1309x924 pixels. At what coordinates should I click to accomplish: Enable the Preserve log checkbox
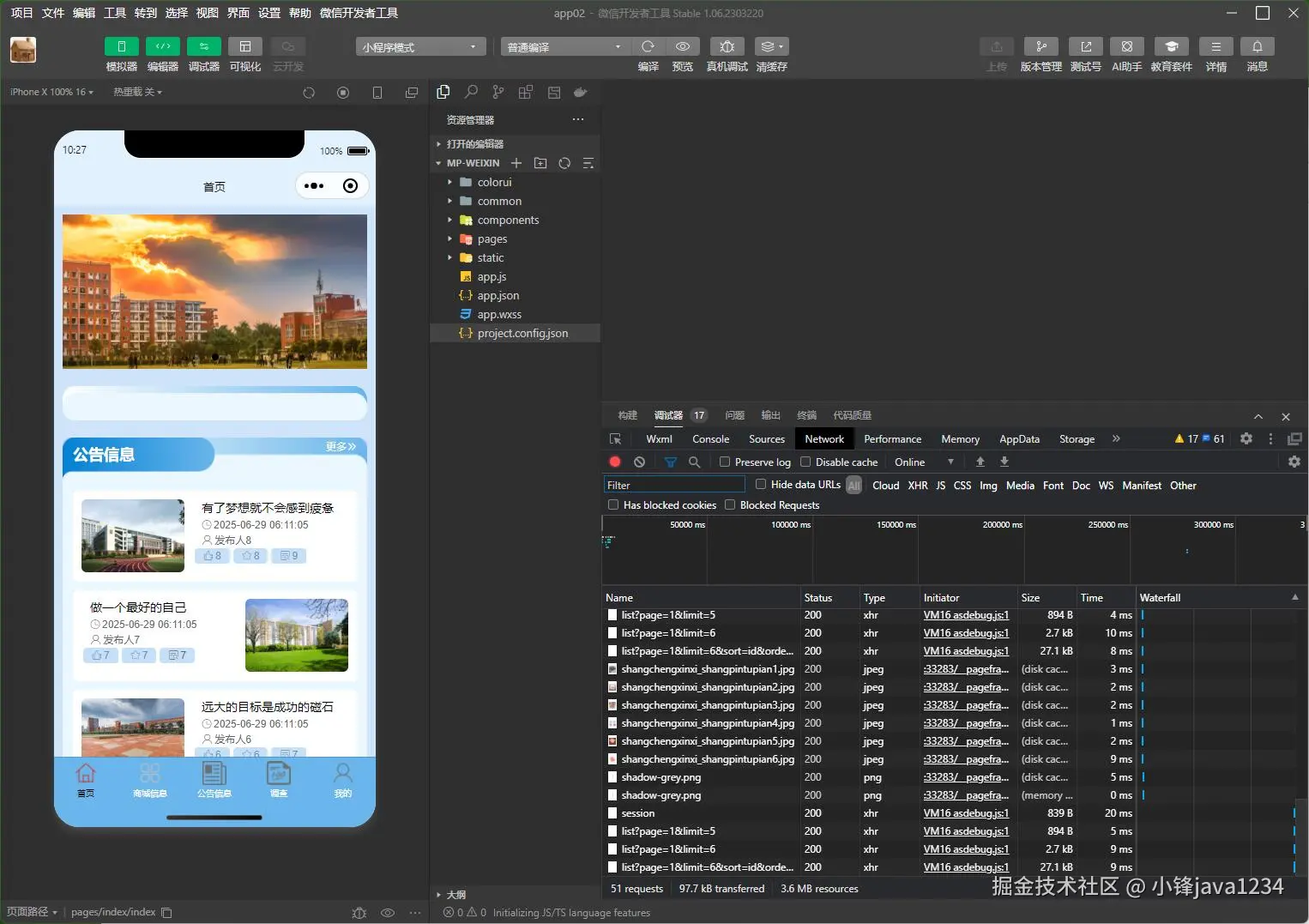[x=725, y=462]
